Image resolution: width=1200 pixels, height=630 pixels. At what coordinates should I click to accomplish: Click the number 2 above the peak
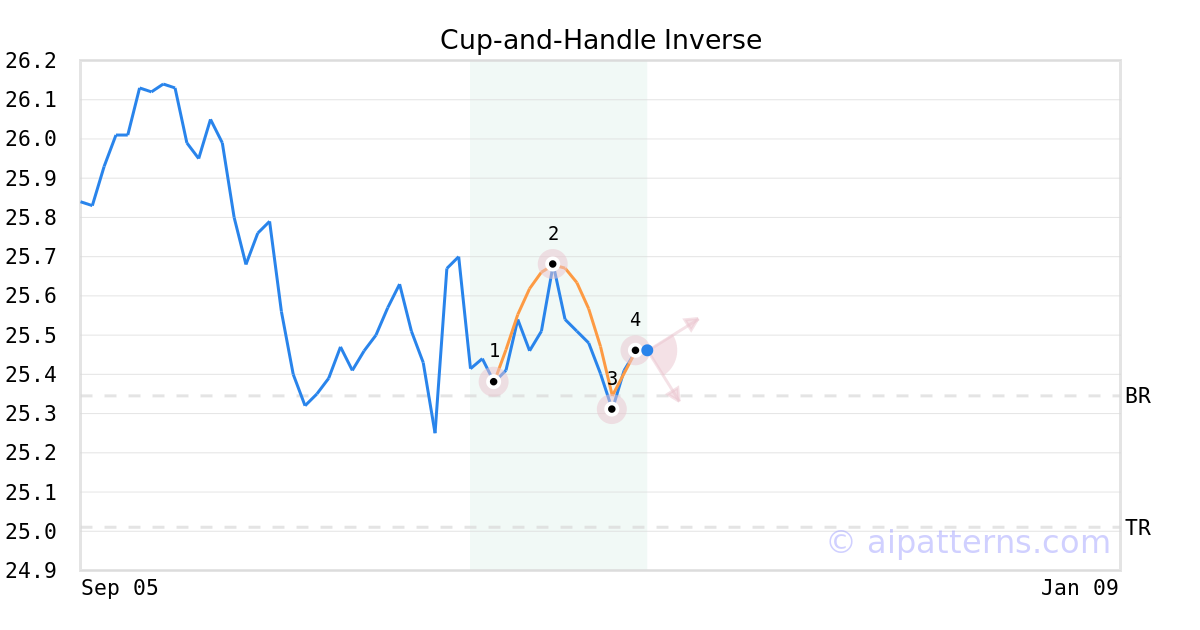pos(553,234)
